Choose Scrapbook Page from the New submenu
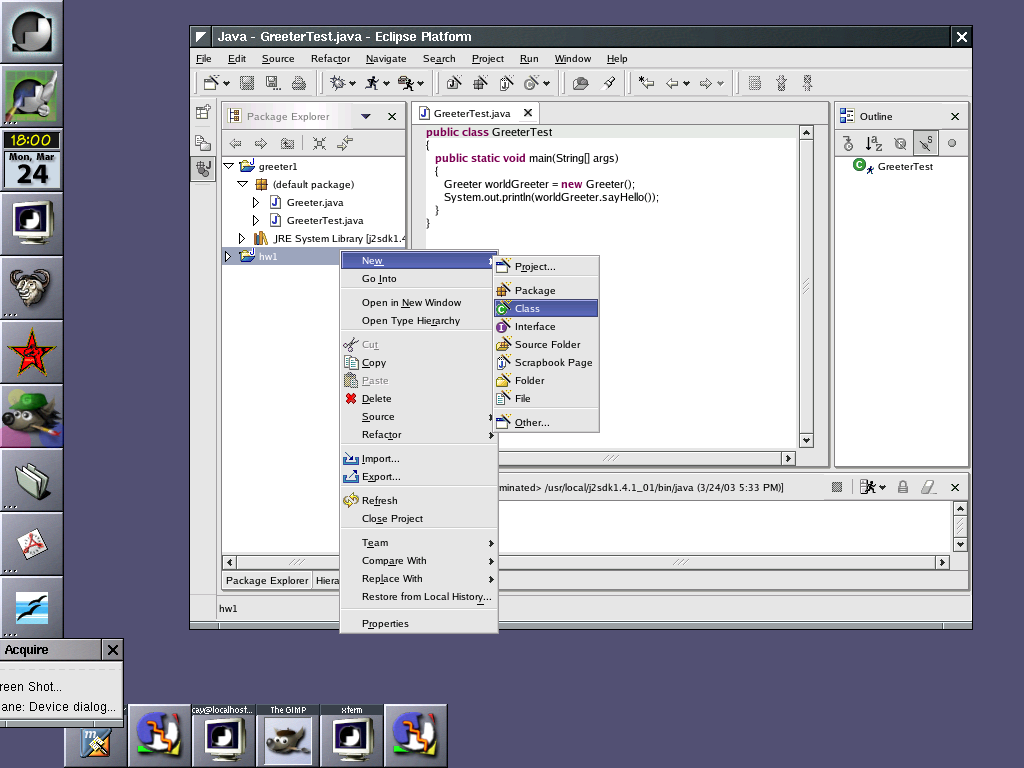Screen dimensions: 1024x768 tap(546, 362)
